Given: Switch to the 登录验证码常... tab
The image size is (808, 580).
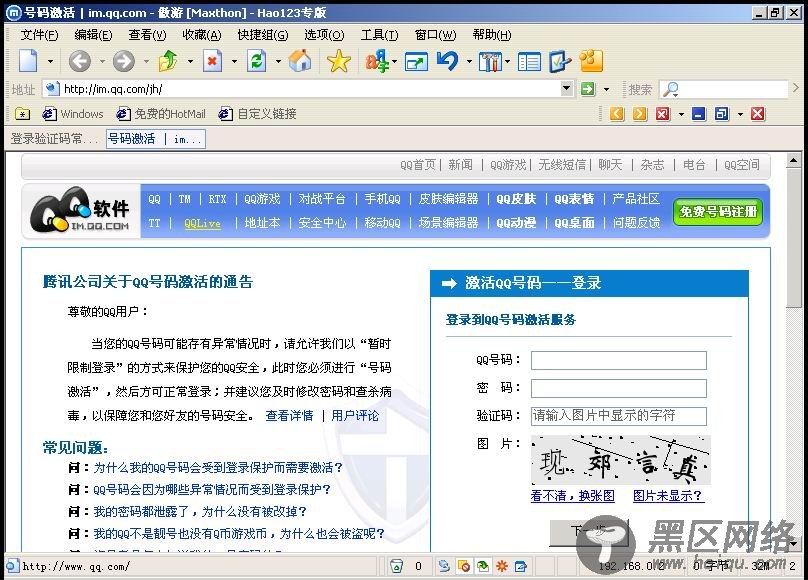Looking at the screenshot, I should pyautogui.click(x=54, y=139).
